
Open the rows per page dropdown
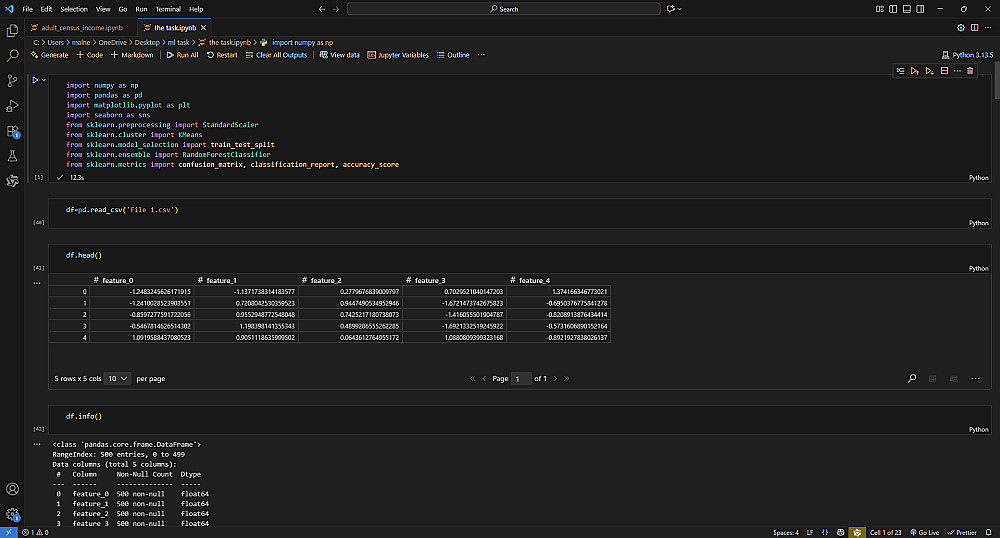coord(118,379)
